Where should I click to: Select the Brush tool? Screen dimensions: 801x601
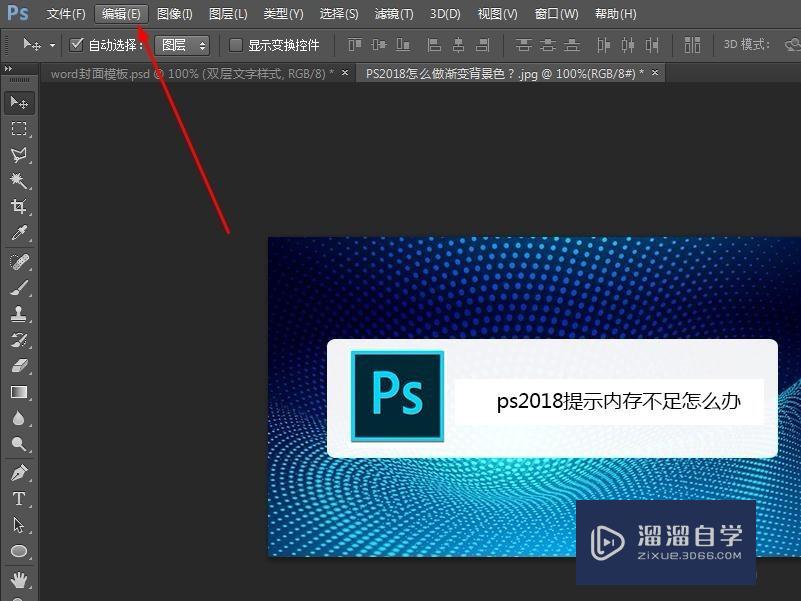click(18, 287)
